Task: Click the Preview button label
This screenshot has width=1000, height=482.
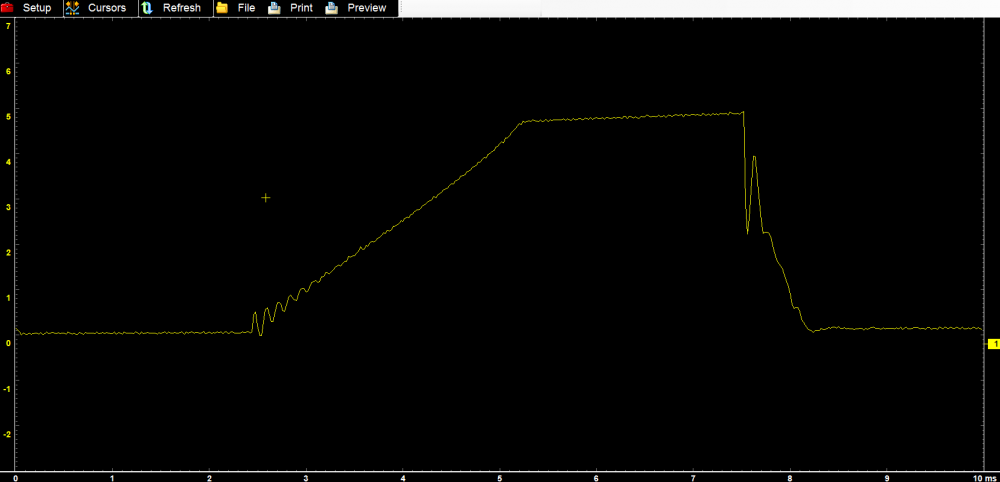Action: pos(367,8)
